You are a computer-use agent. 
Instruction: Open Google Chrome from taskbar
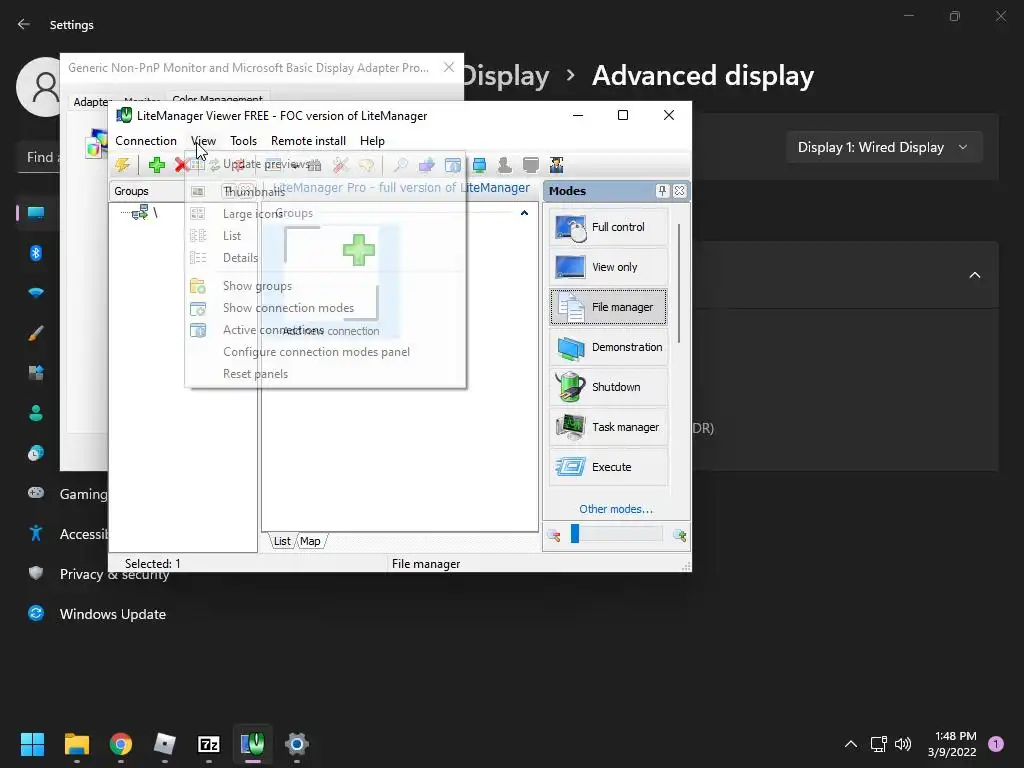(x=121, y=744)
